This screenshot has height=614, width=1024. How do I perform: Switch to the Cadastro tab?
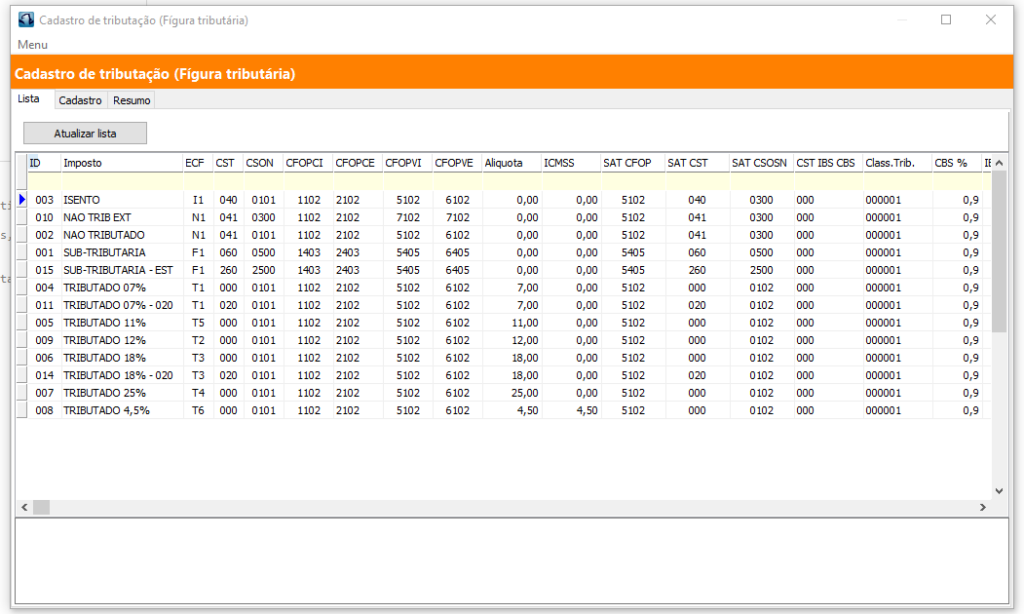pos(80,100)
